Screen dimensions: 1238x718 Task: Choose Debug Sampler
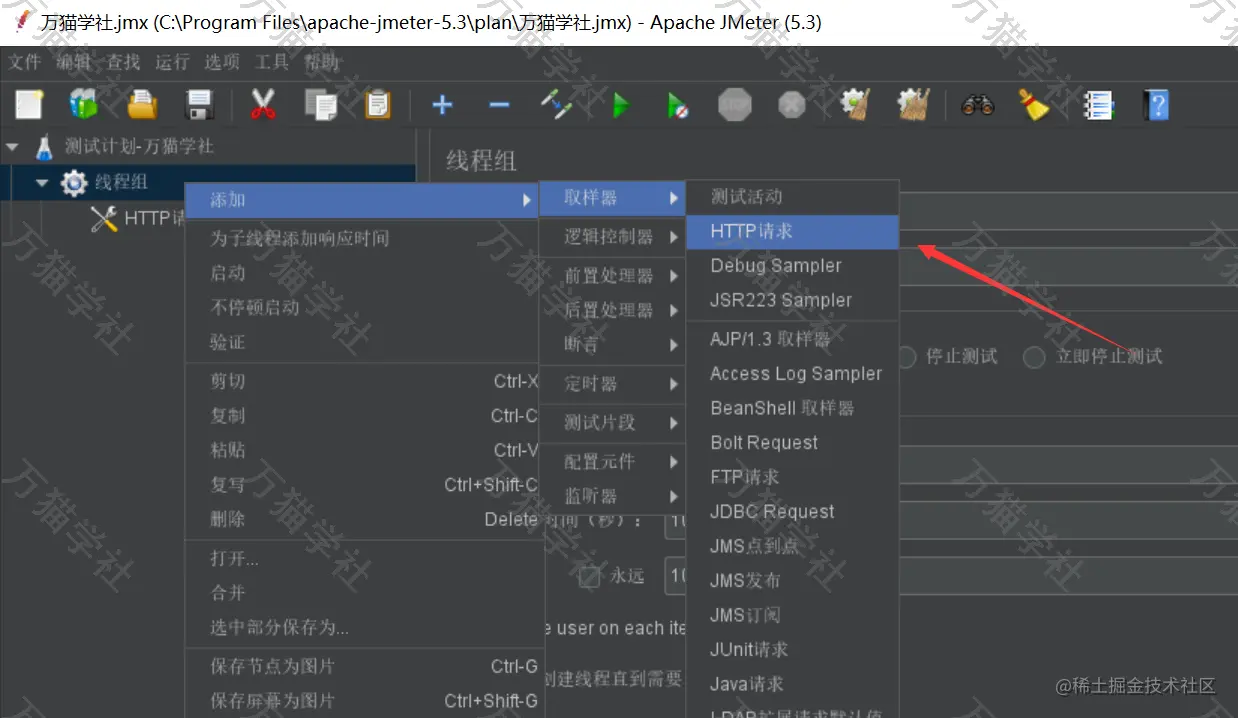tap(793, 266)
